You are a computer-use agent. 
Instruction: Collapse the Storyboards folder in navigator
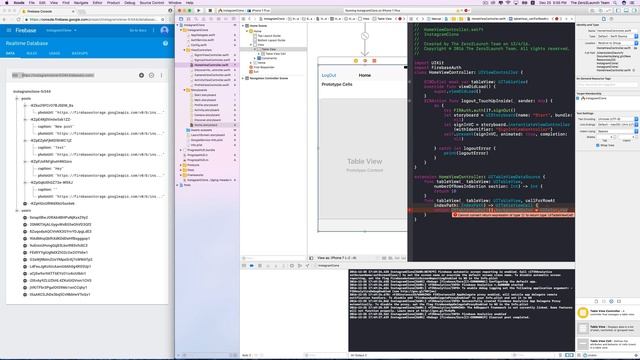tap(184, 90)
